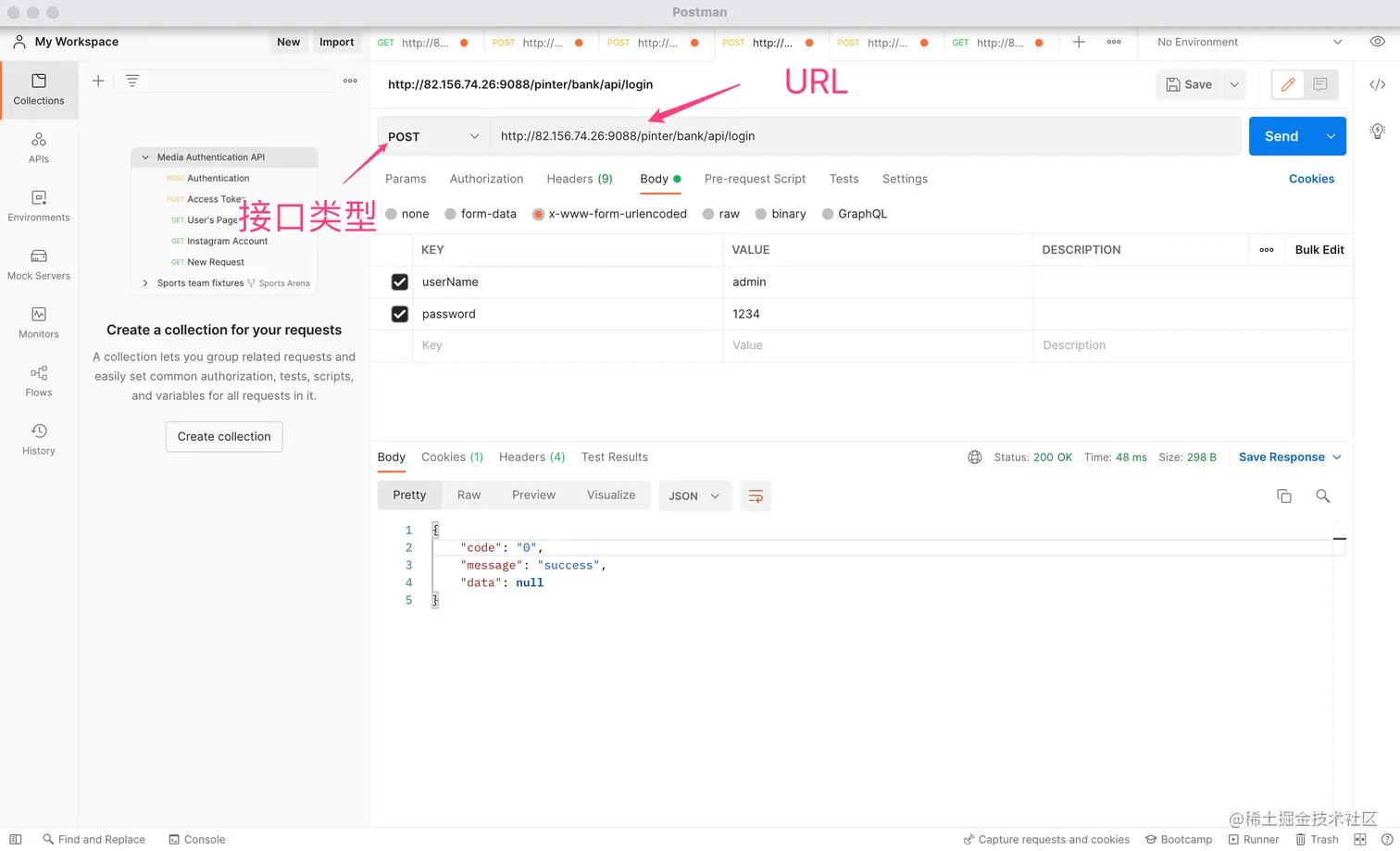Open the Monitors sidebar section

tap(39, 322)
